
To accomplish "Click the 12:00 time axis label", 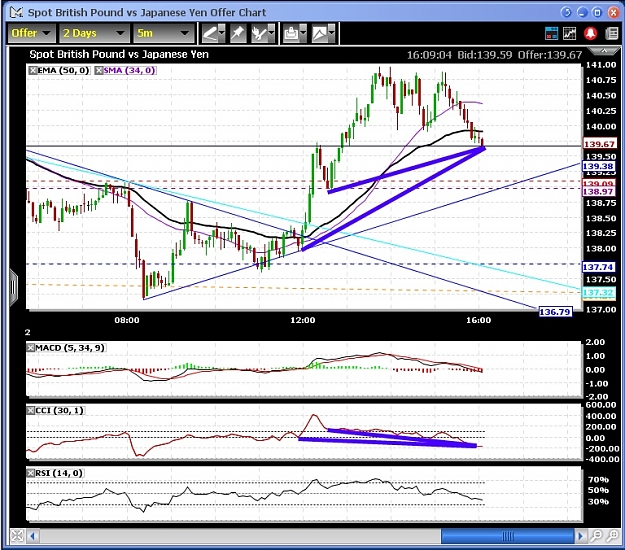I will pos(303,320).
